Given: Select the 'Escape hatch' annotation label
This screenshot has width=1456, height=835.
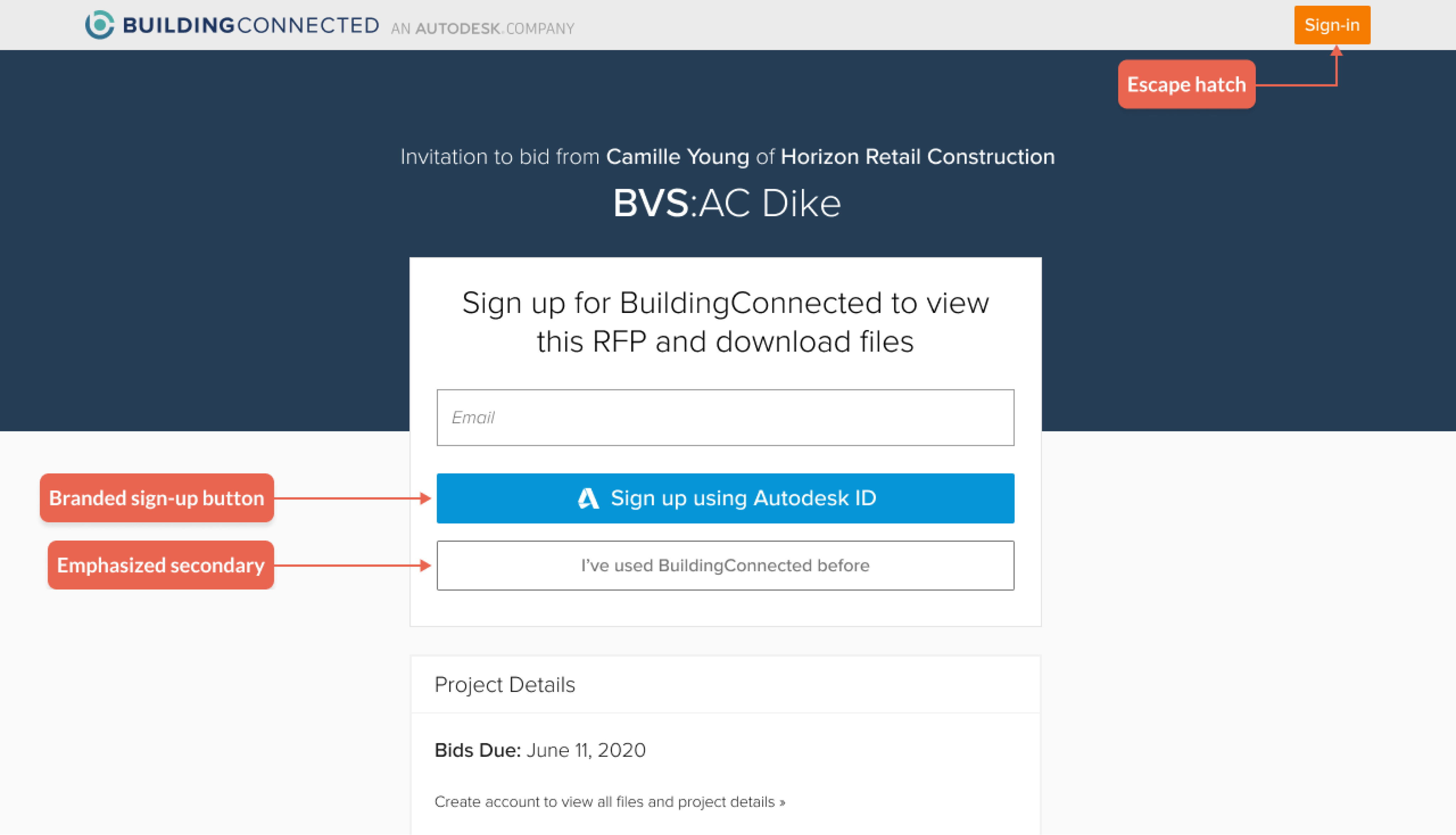Looking at the screenshot, I should point(1186,84).
